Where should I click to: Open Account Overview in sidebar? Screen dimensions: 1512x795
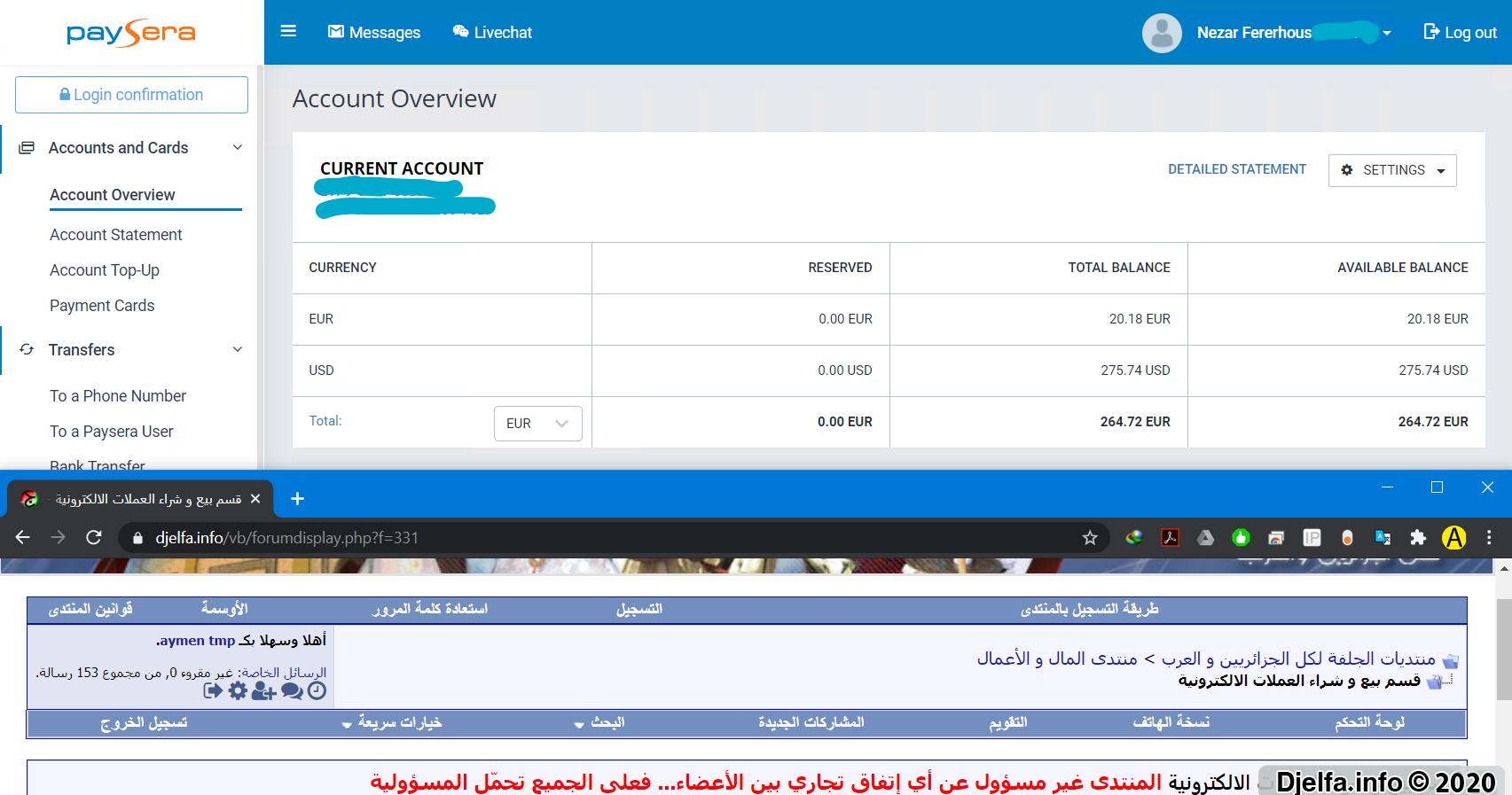[x=113, y=195]
